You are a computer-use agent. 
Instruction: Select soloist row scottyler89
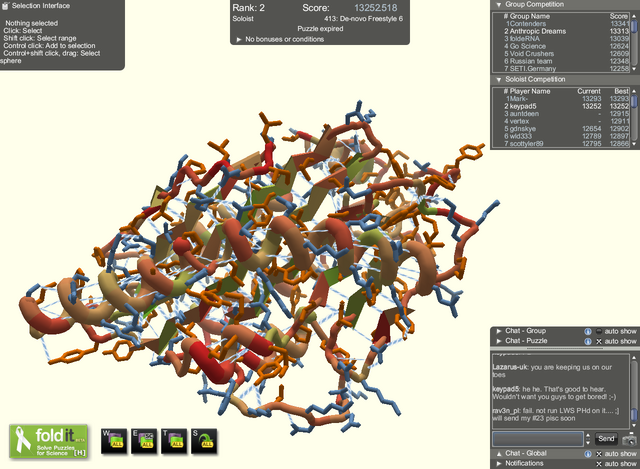(562, 144)
